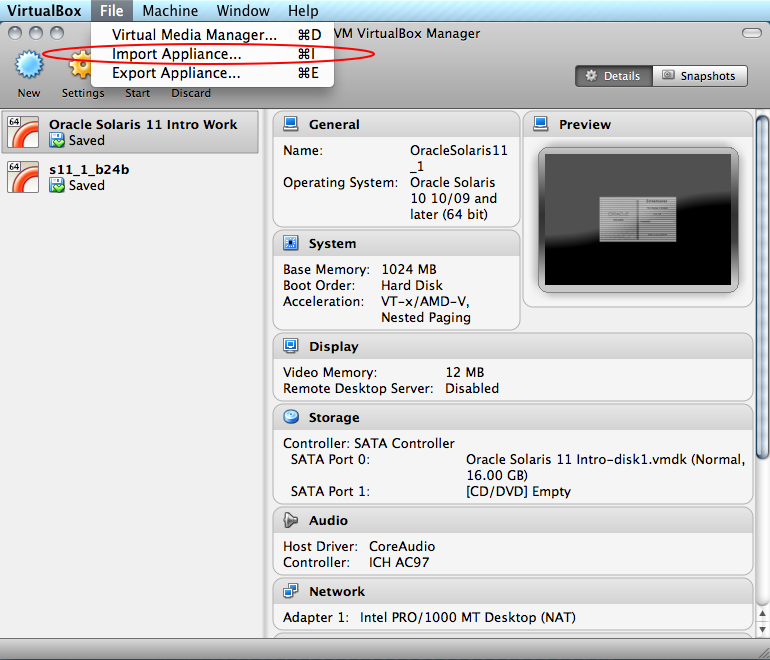
Task: Click Controller: SATA Controller text
Action: [x=369, y=443]
